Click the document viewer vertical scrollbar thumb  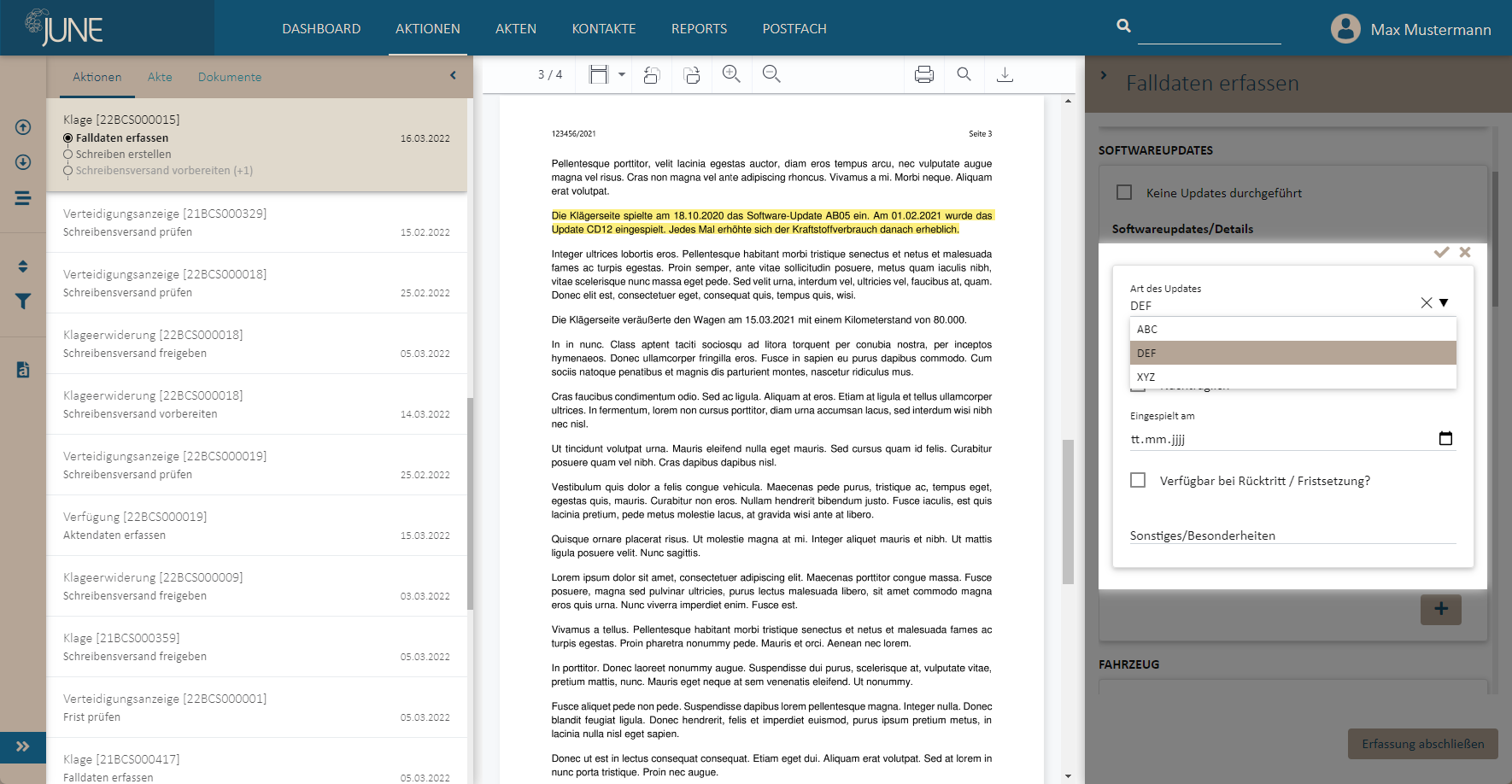pyautogui.click(x=1068, y=512)
